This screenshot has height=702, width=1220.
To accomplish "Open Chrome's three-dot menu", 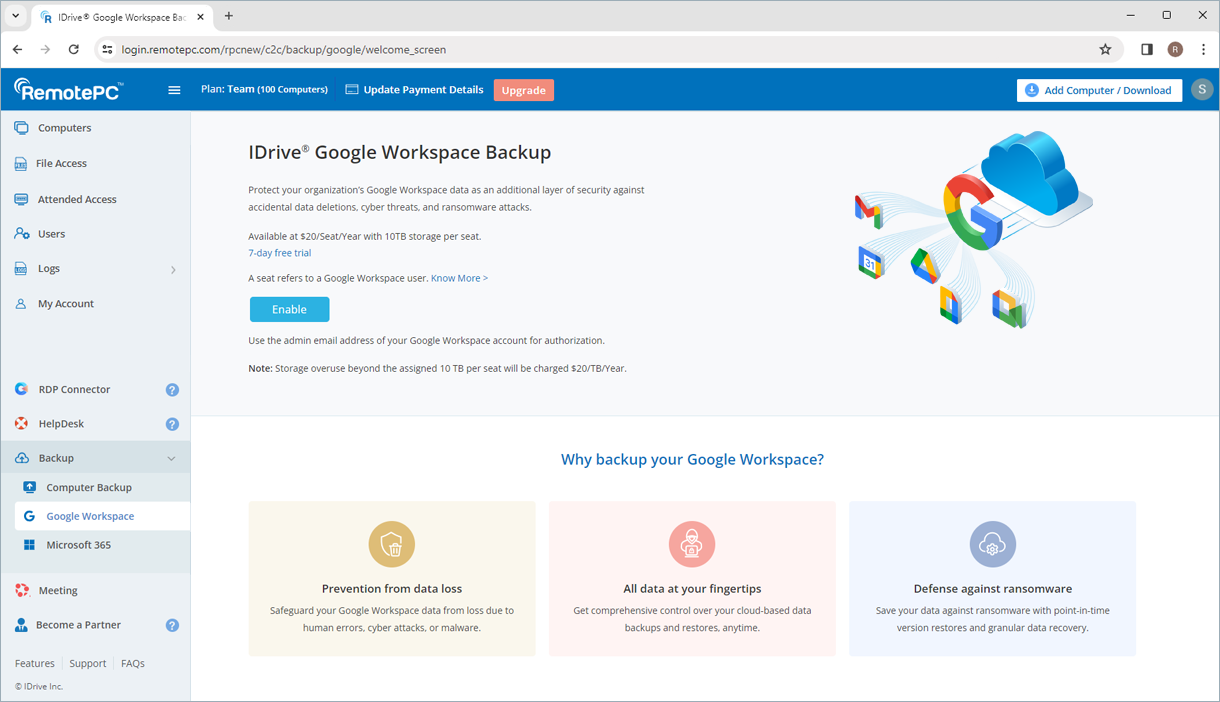I will click(1203, 49).
